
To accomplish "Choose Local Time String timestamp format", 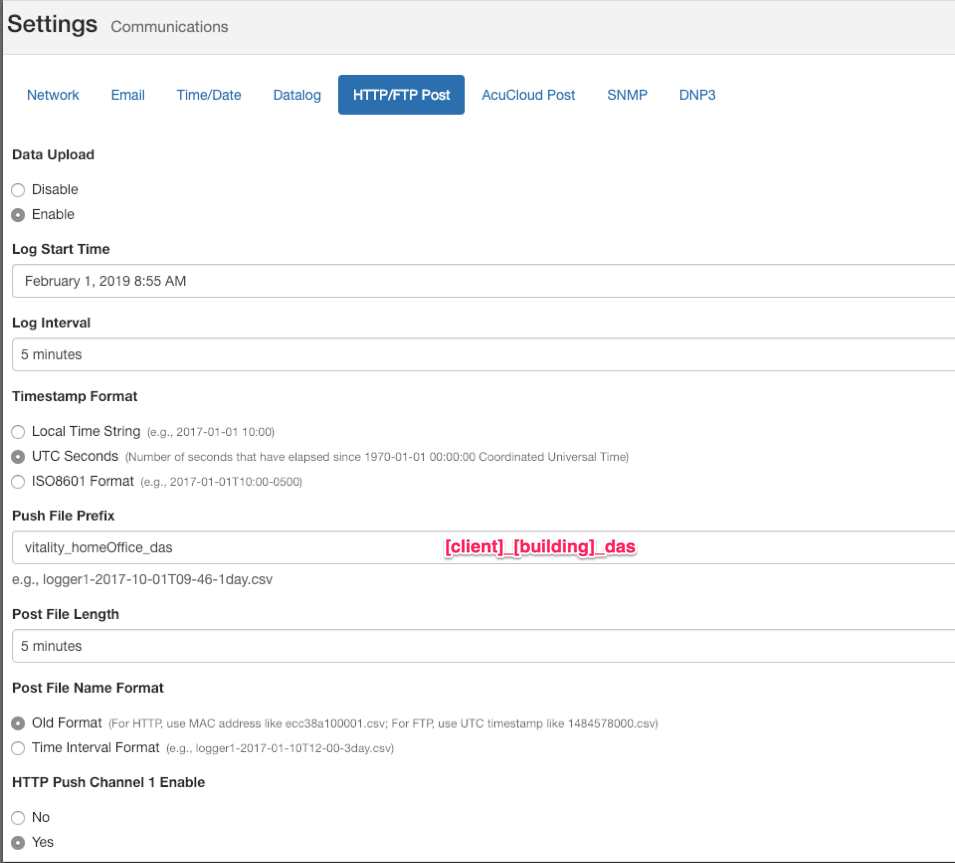I will 18,432.
